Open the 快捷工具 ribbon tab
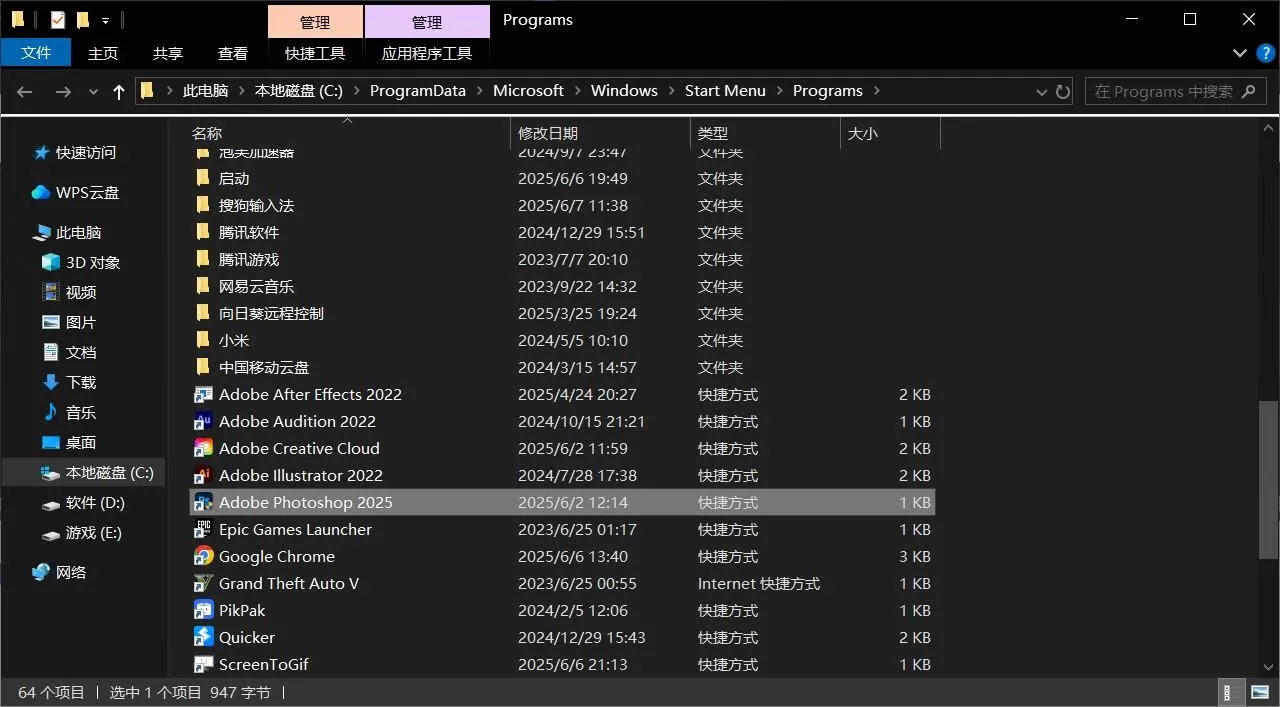The height and width of the screenshot is (707, 1280). point(315,53)
